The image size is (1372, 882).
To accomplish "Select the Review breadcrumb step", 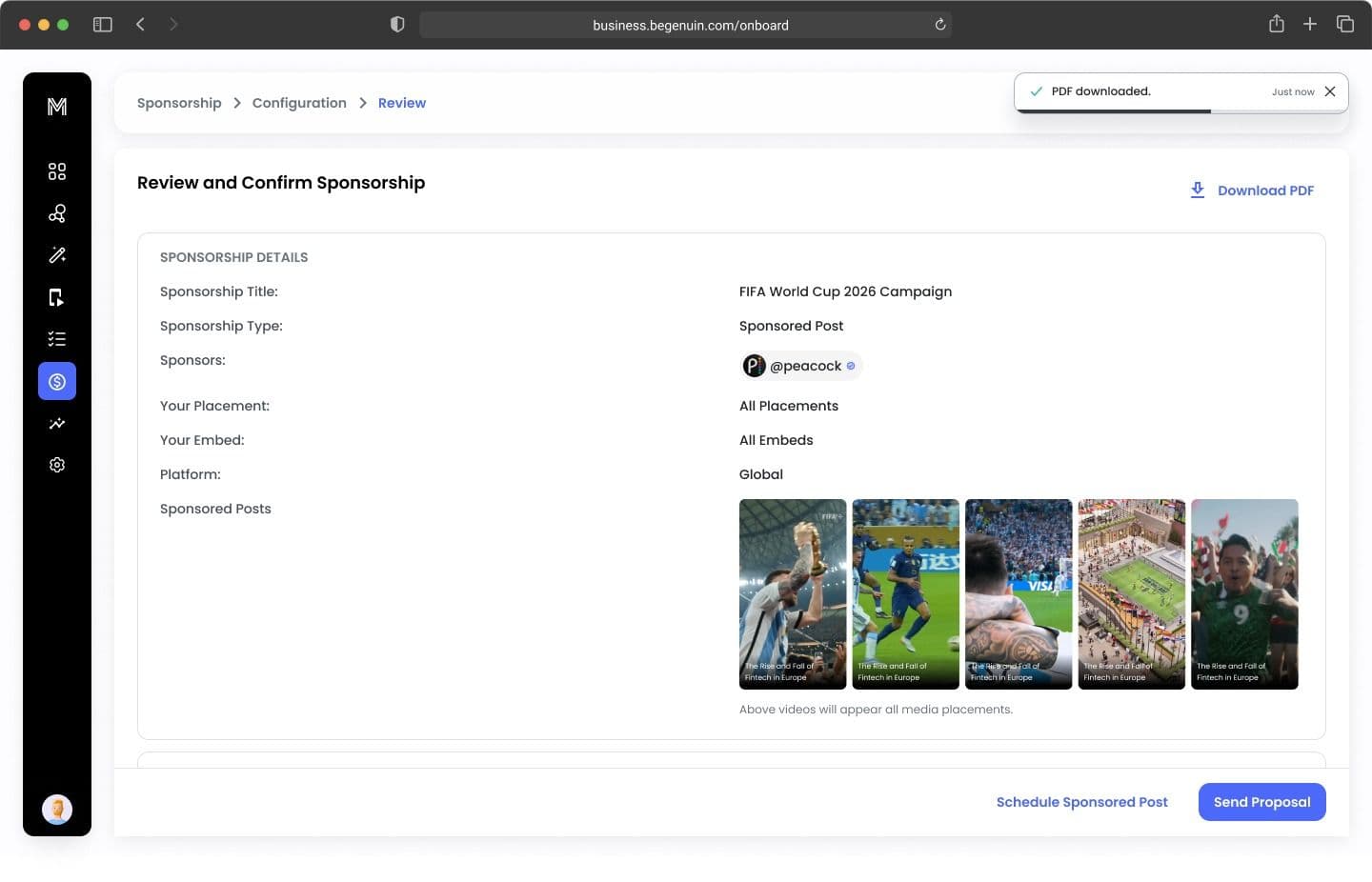I will point(402,103).
